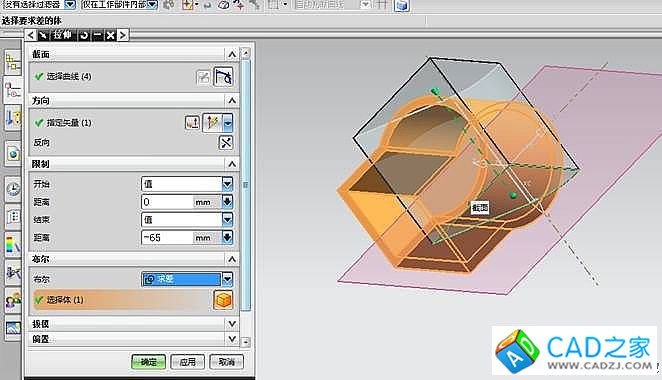The width and height of the screenshot is (662, 380).
Task: Click the 反向 reverse direction icon
Action: [x=226, y=143]
